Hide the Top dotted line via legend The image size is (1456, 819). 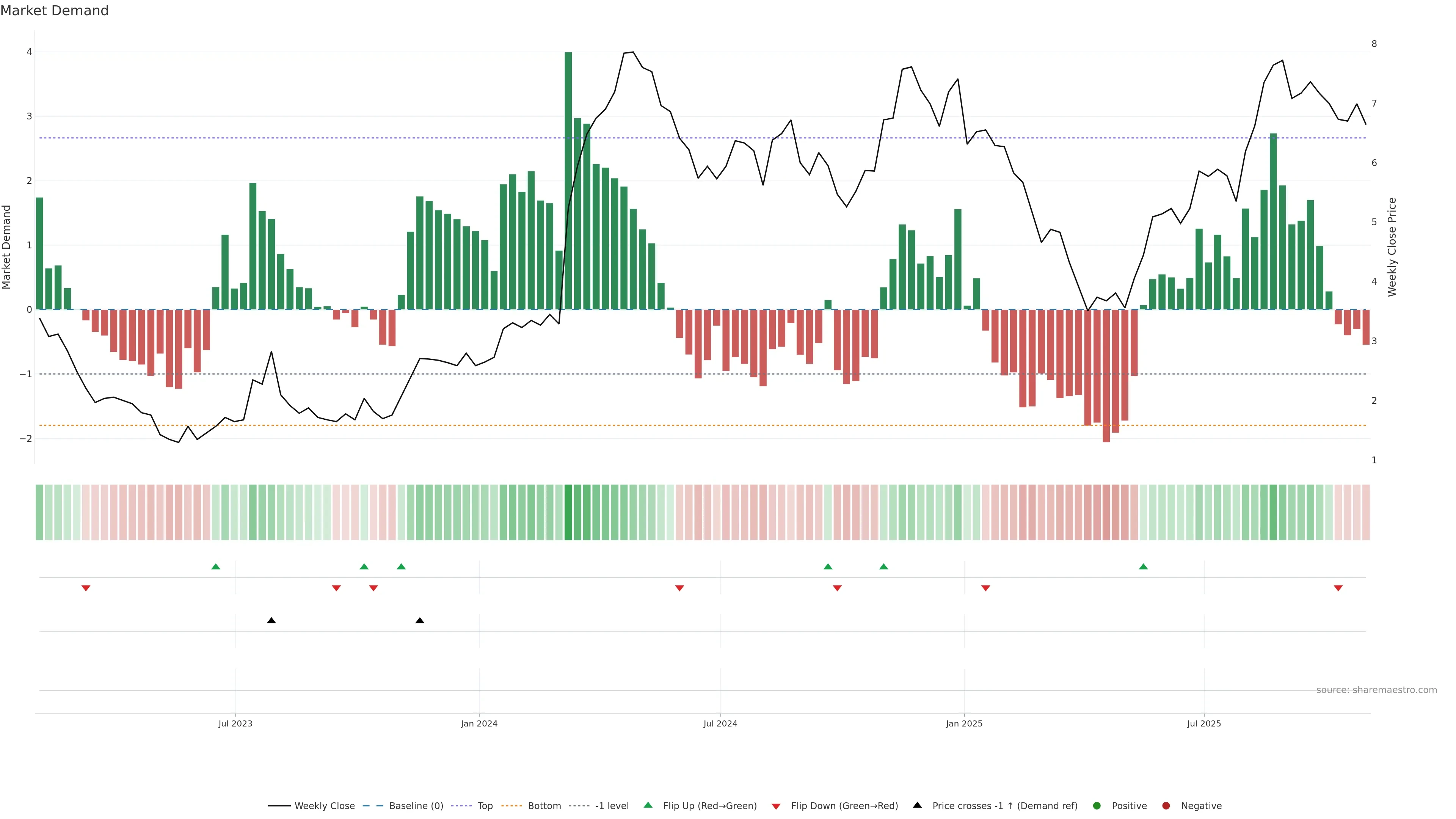pyautogui.click(x=485, y=806)
